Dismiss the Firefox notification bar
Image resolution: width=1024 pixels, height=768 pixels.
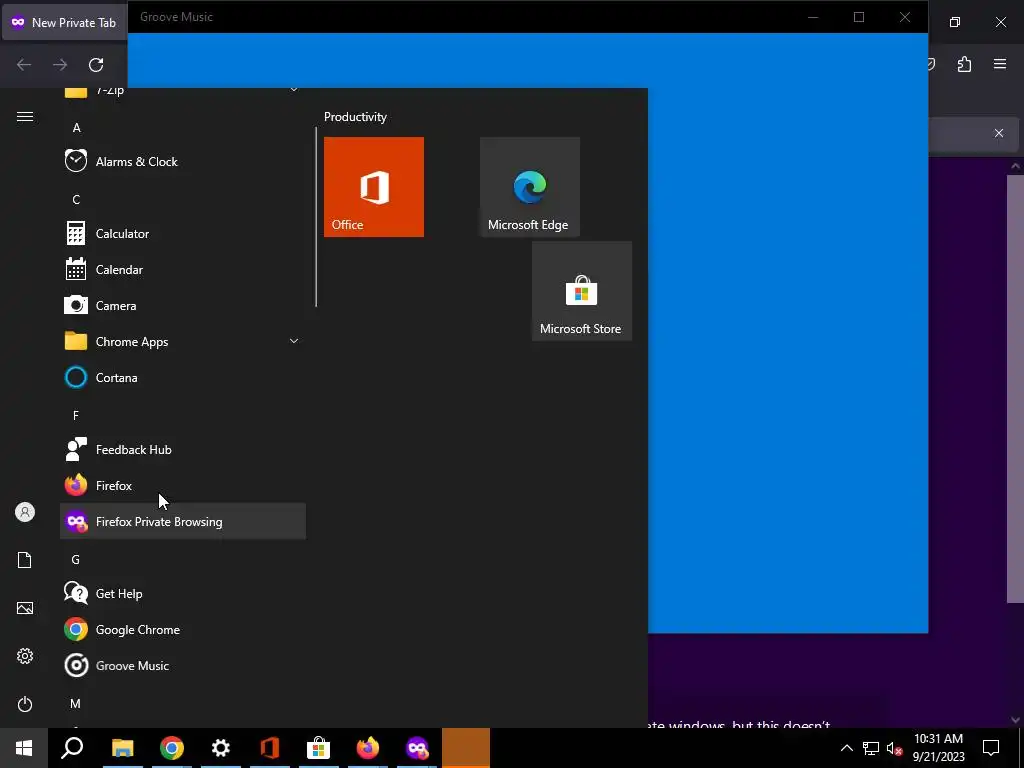click(x=999, y=133)
